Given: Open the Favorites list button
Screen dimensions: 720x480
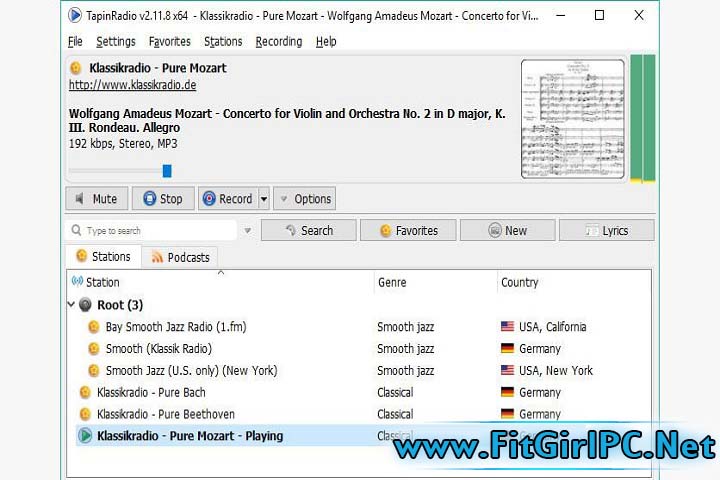Looking at the screenshot, I should [x=408, y=231].
